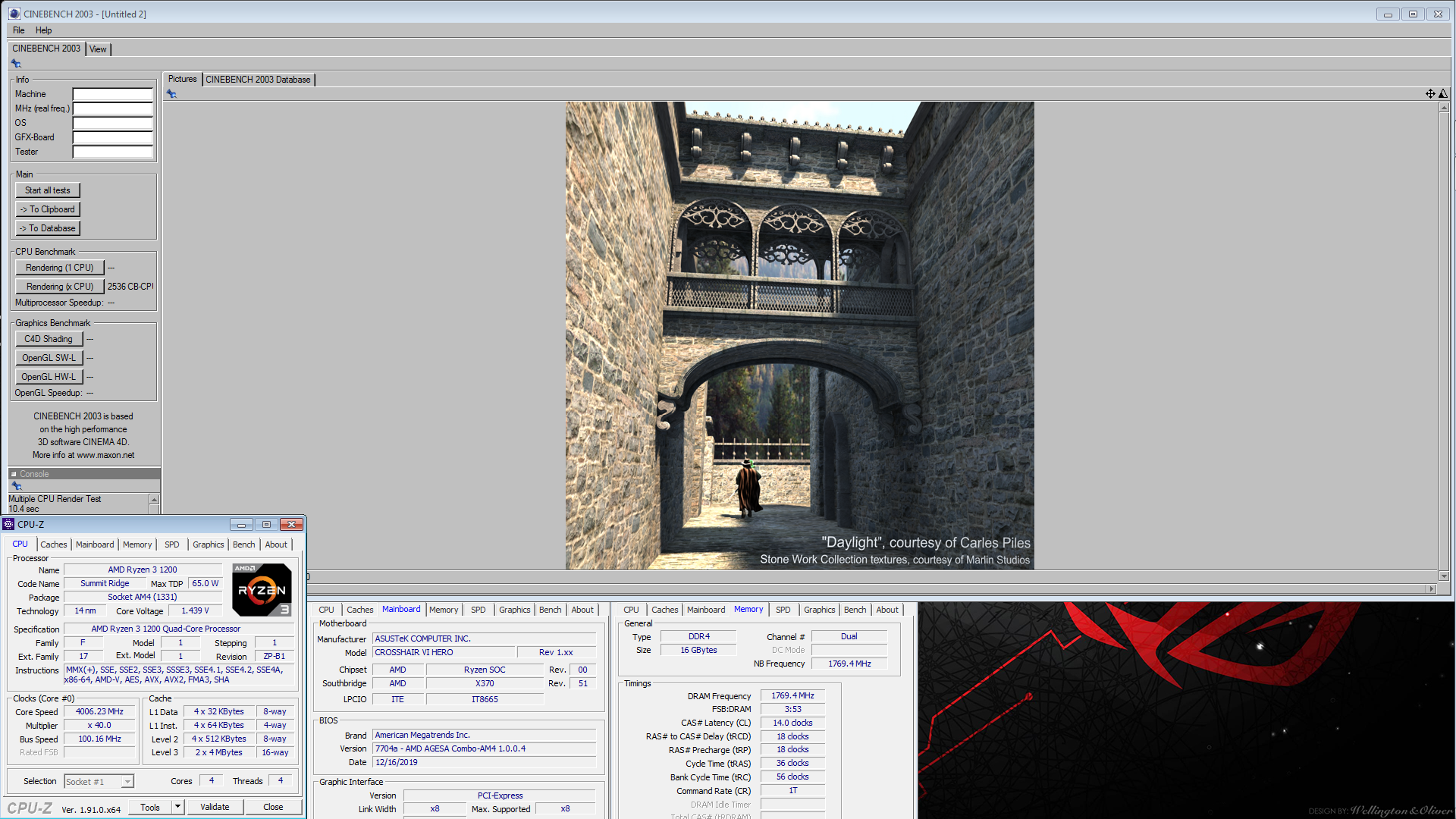Image resolution: width=1456 pixels, height=819 pixels.
Task: Open the File menu
Action: click(19, 30)
